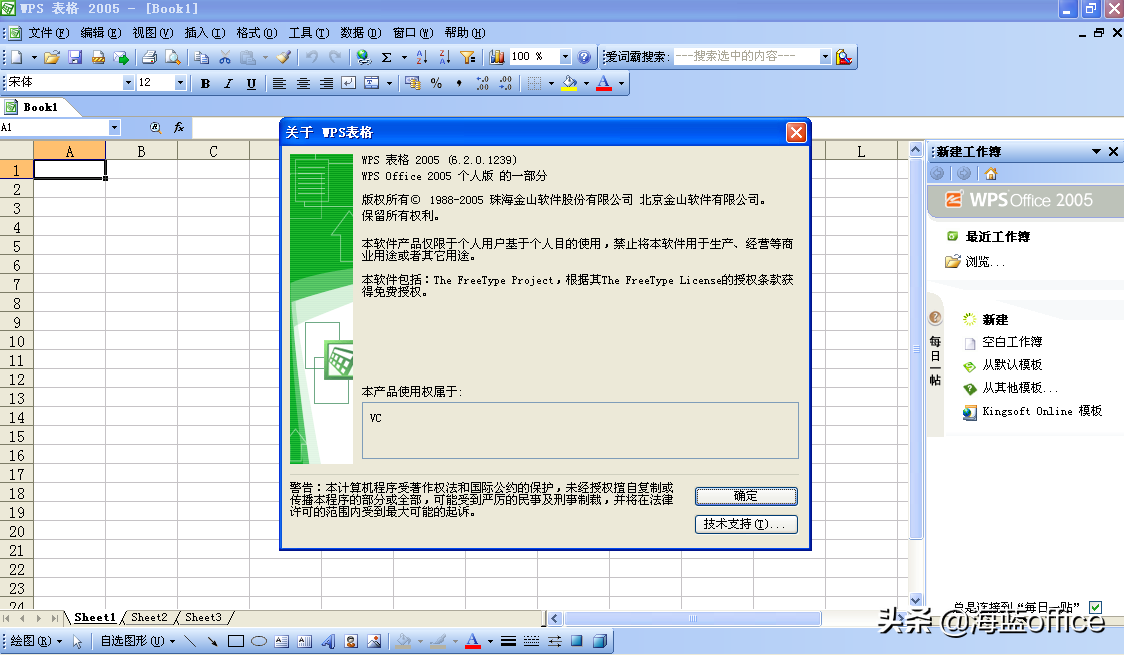This screenshot has height=655, width=1124.
Task: Expand the Draw menu
Action: coord(35,641)
